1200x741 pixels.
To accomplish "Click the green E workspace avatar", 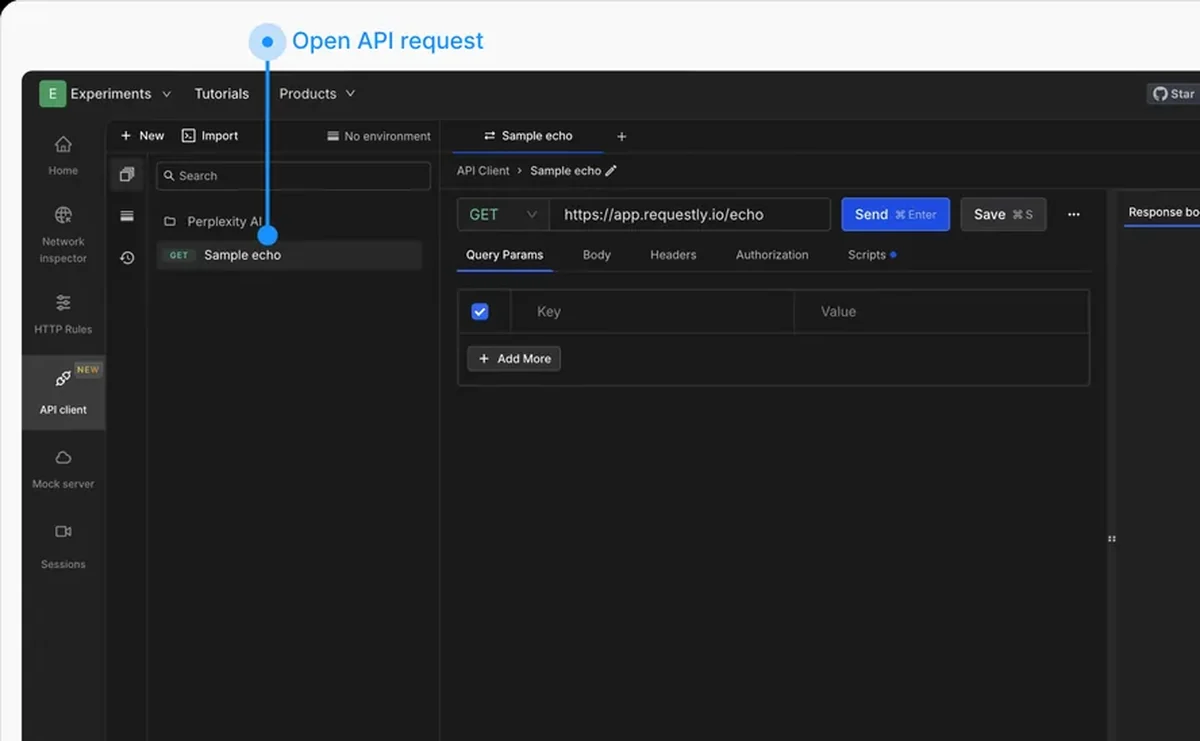I will pyautogui.click(x=52, y=94).
